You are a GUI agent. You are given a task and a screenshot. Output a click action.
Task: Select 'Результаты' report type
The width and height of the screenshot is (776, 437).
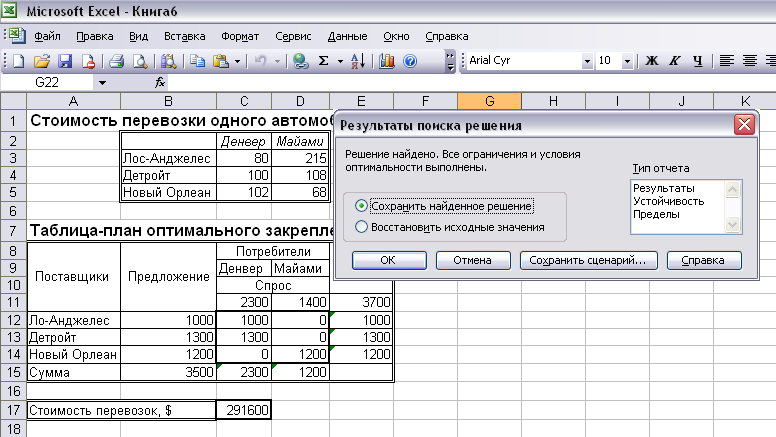click(664, 188)
